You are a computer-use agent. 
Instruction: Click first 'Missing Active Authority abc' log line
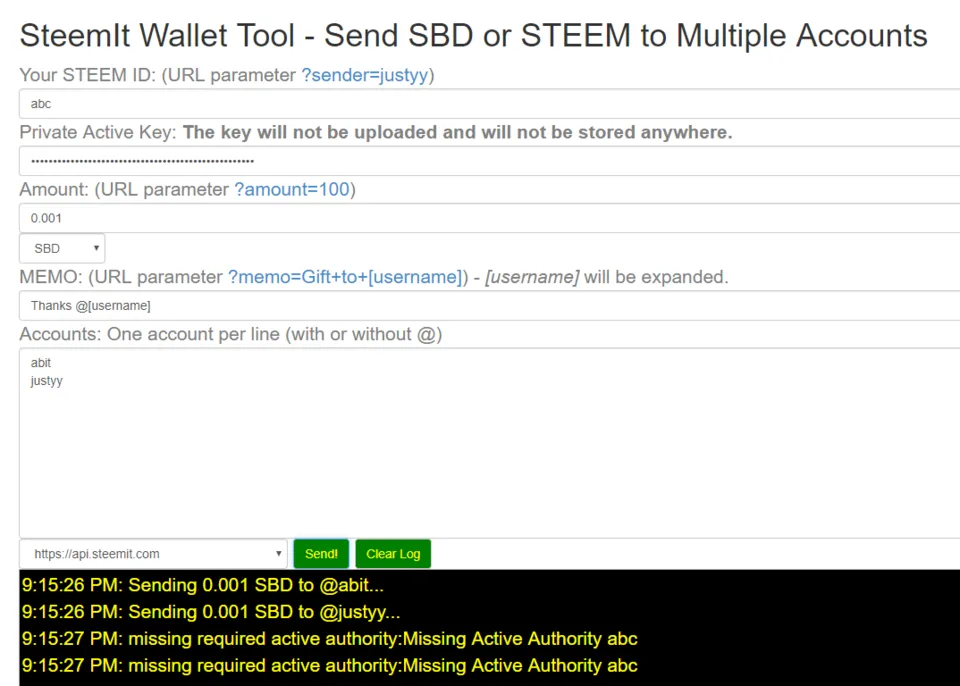[329, 639]
